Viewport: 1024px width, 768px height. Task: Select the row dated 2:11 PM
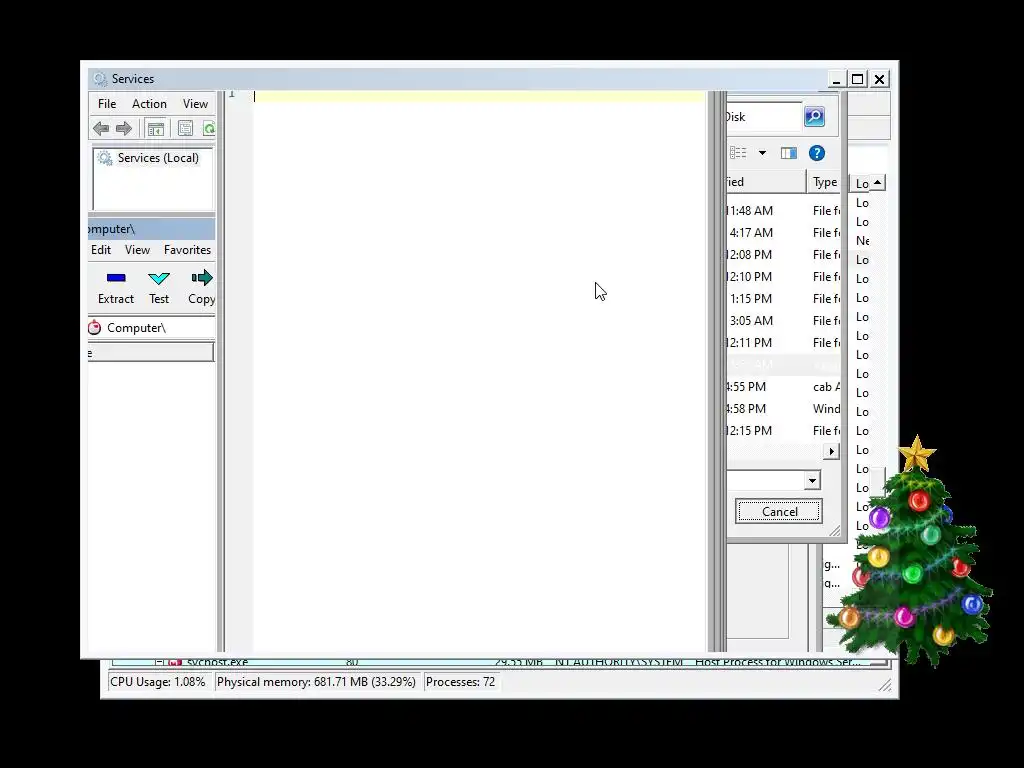click(x=784, y=343)
